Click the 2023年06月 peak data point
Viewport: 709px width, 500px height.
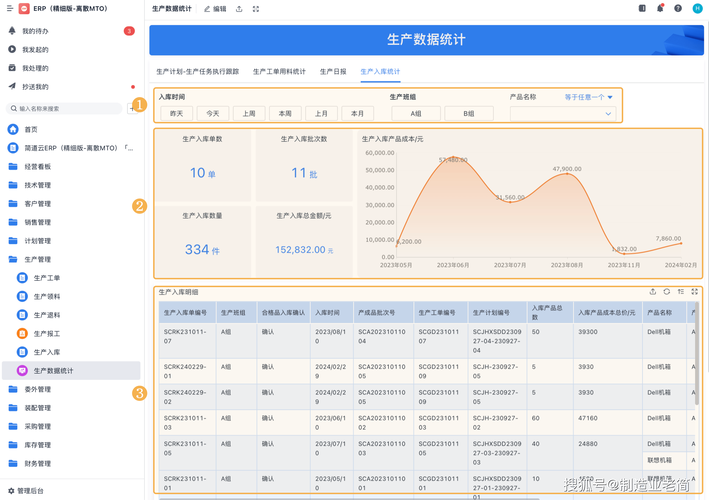point(453,157)
